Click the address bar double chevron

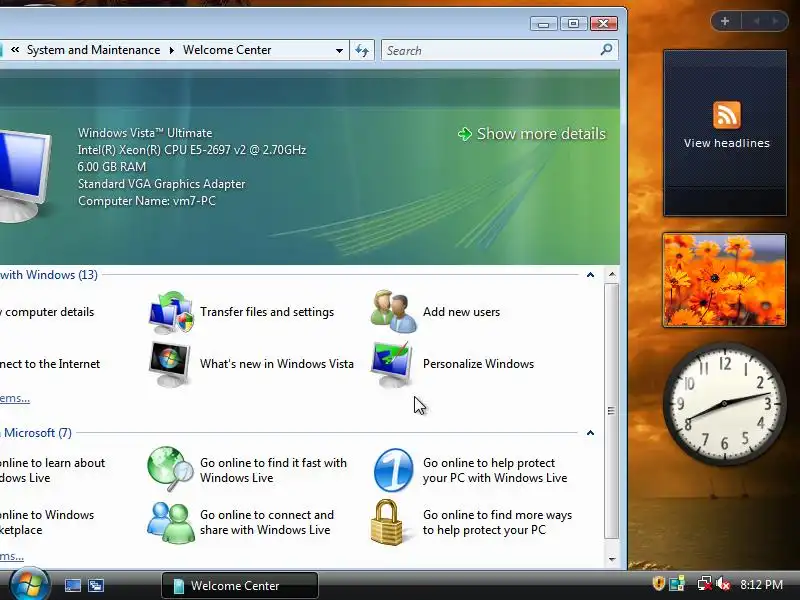point(15,49)
